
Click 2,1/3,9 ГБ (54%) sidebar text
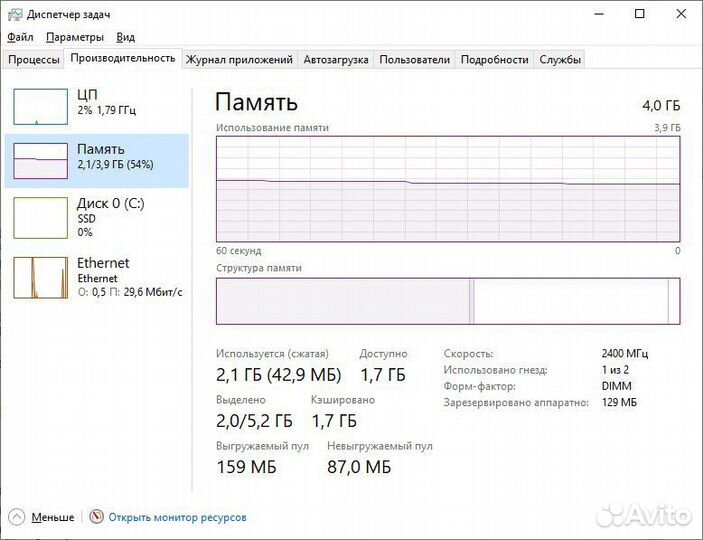115,164
